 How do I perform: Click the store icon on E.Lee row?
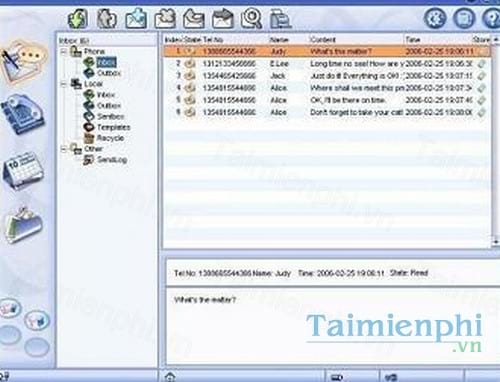coord(481,64)
